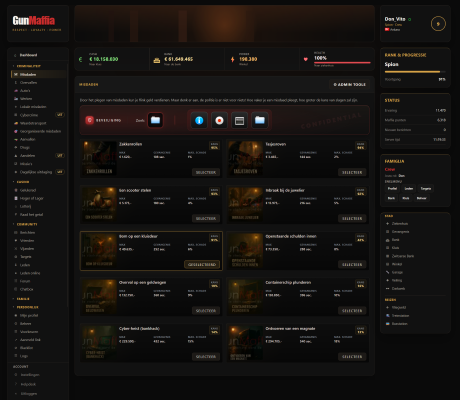Click the heart health icon
The height and width of the screenshot is (400, 460).
pyautogui.click(x=306, y=59)
